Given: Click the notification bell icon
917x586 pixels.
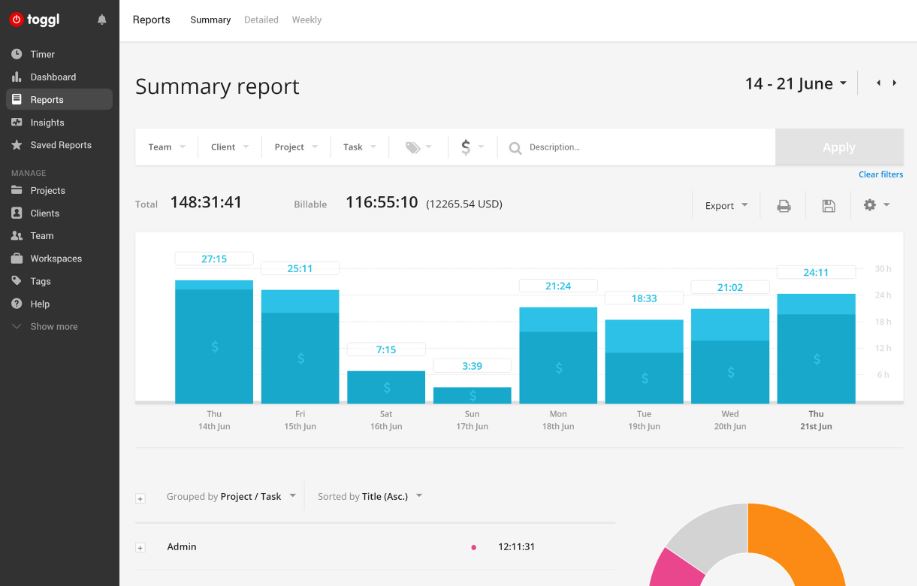Looking at the screenshot, I should click(102, 20).
